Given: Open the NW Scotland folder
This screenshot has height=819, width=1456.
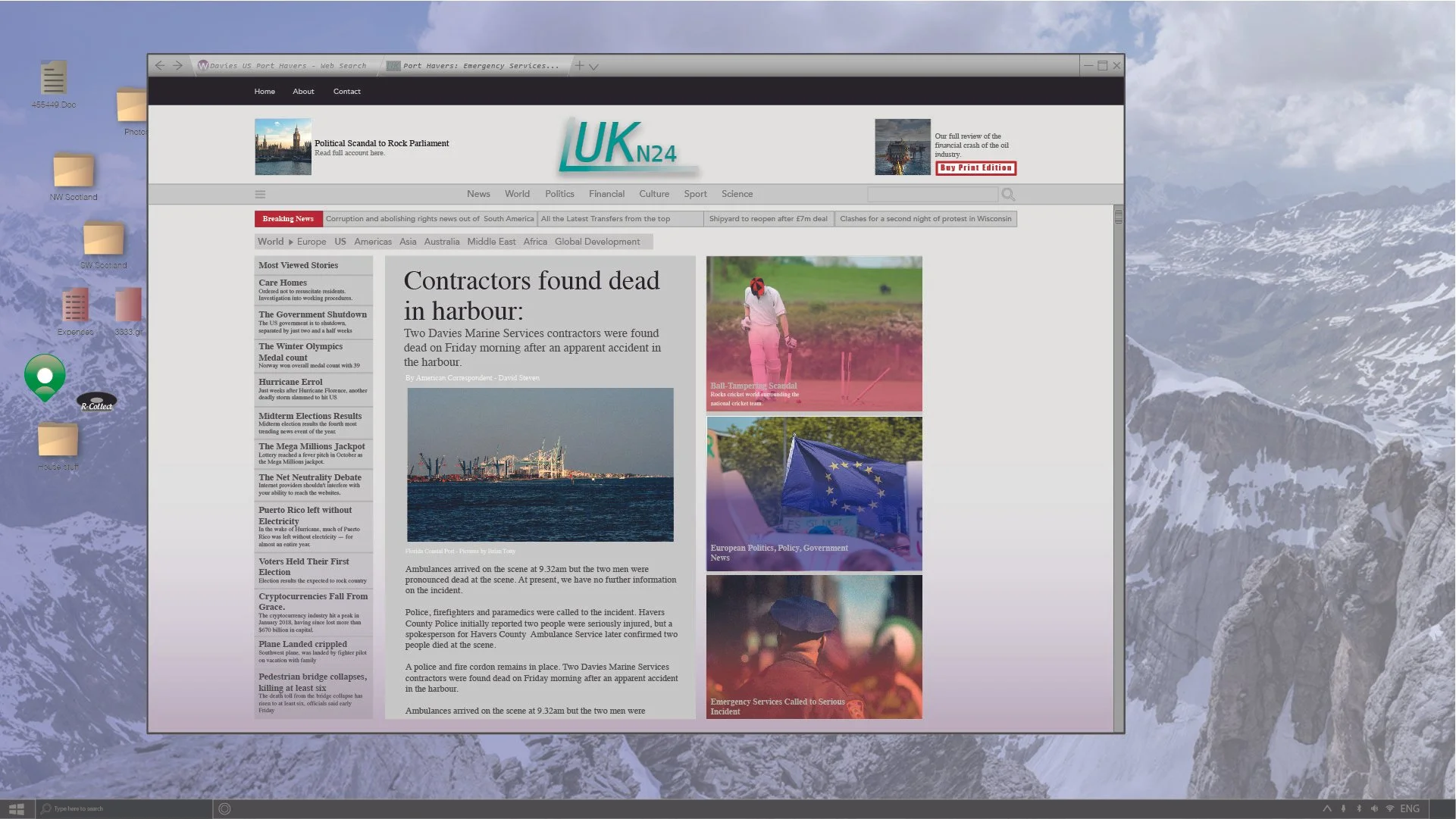Looking at the screenshot, I should pos(74,173).
